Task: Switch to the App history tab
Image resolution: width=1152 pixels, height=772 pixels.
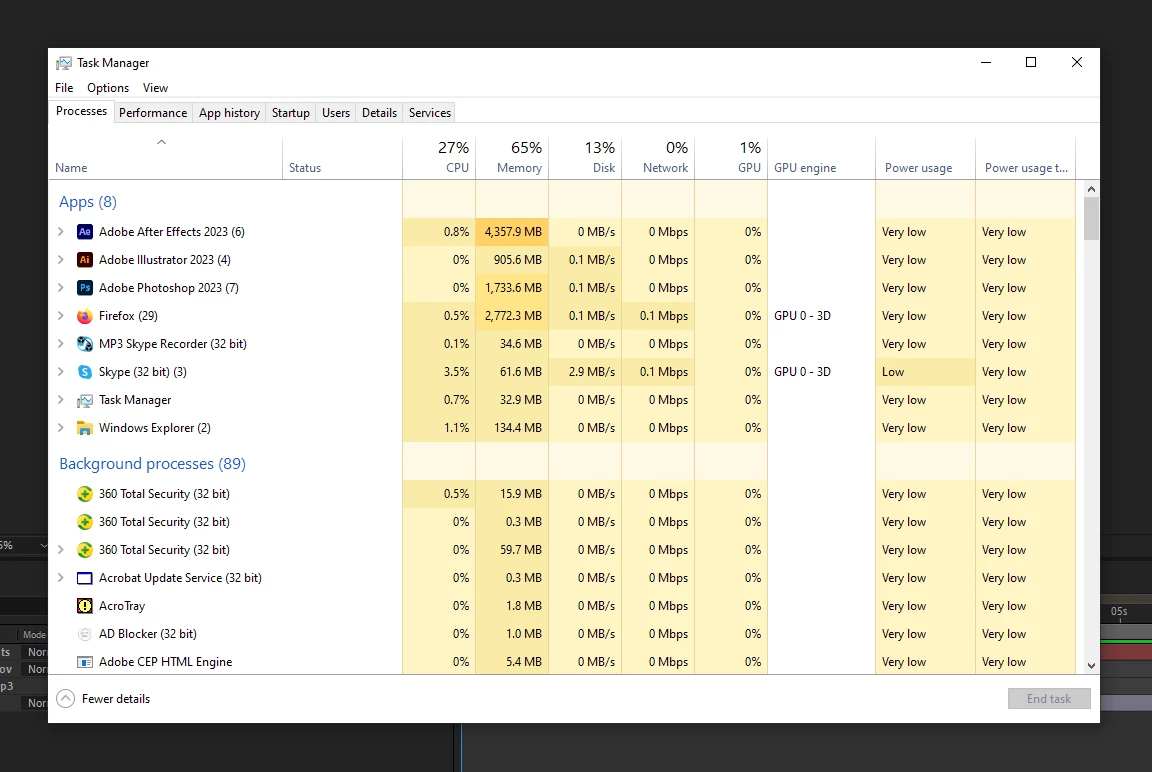Action: [229, 113]
